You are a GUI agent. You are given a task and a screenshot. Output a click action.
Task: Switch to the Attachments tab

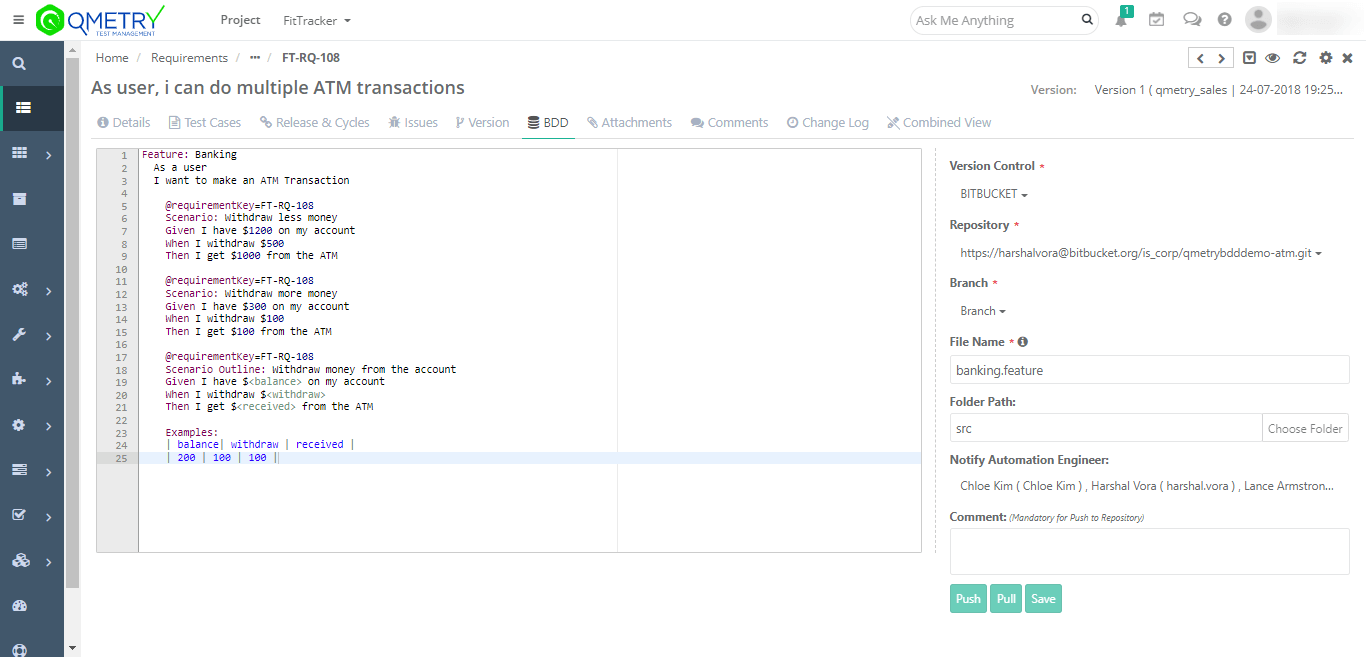tap(629, 122)
